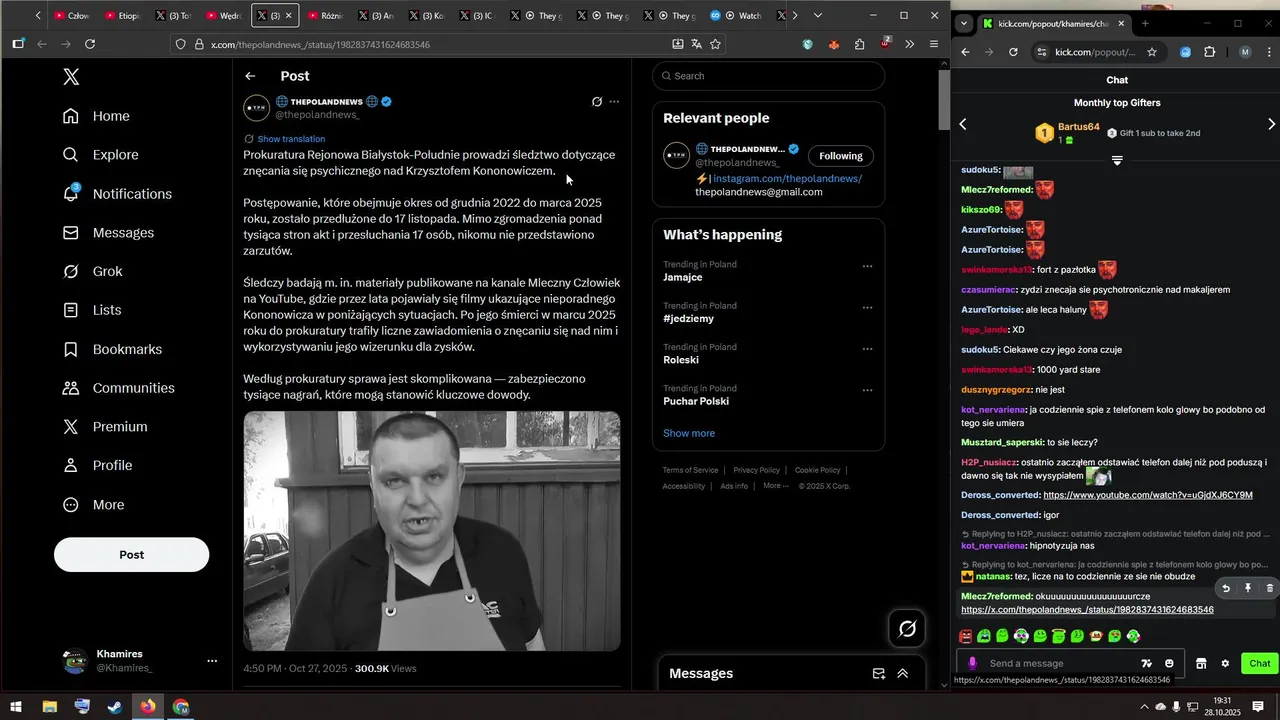1280x720 pixels.
Task: Click Privacy Policy footer link
Action: click(756, 470)
